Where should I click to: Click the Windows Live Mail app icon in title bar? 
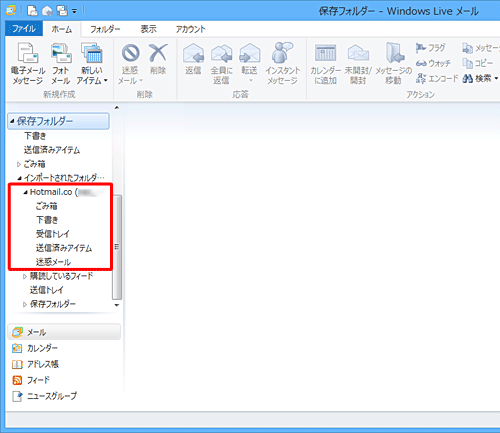pos(11,10)
